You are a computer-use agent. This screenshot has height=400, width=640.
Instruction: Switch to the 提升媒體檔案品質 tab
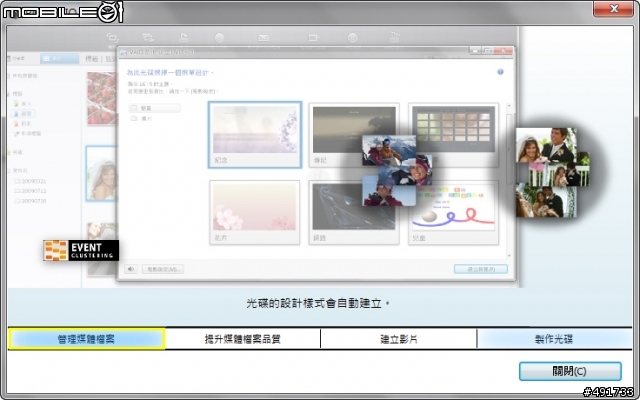(243, 339)
